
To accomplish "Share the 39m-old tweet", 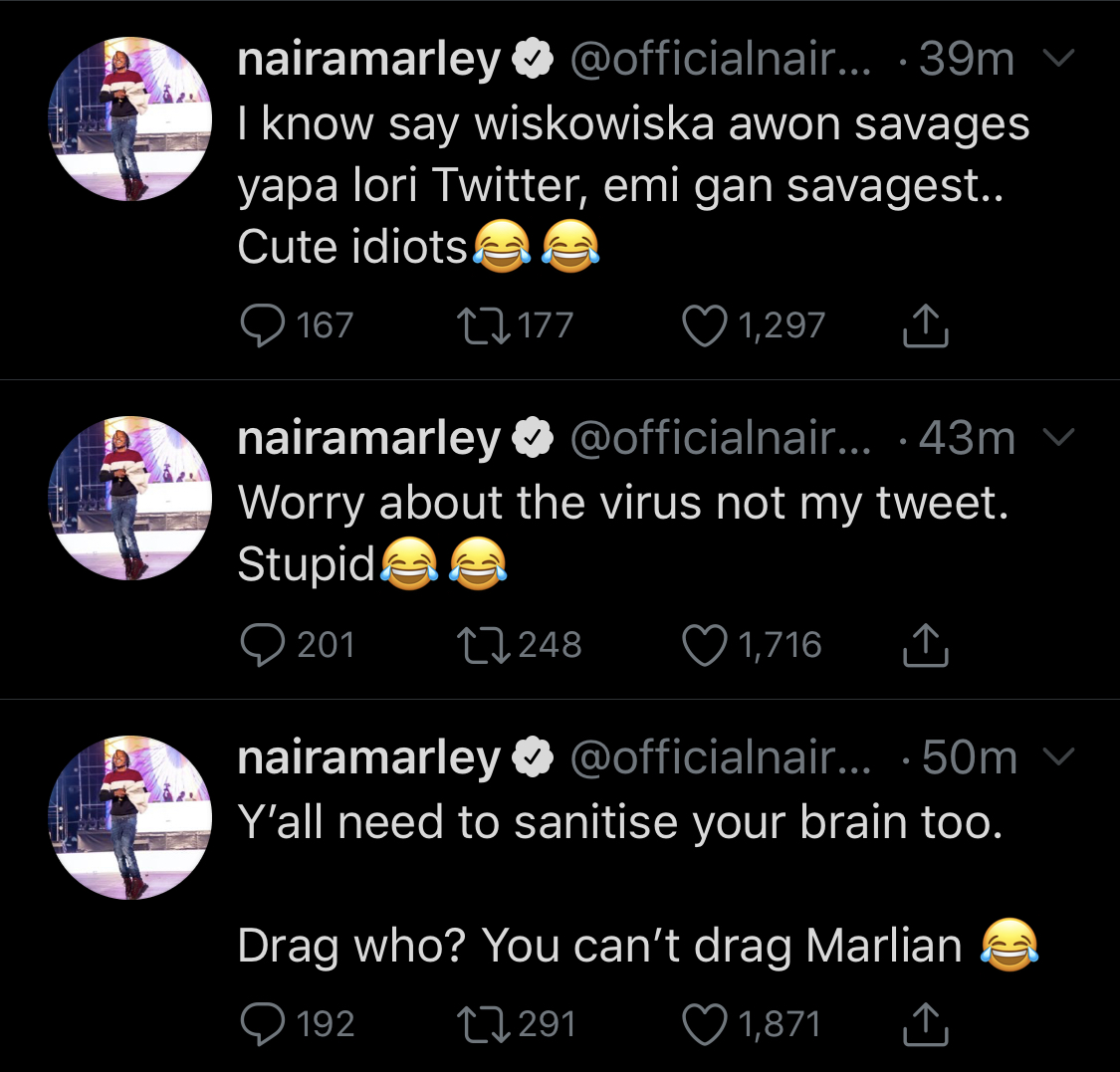I will pos(925,325).
